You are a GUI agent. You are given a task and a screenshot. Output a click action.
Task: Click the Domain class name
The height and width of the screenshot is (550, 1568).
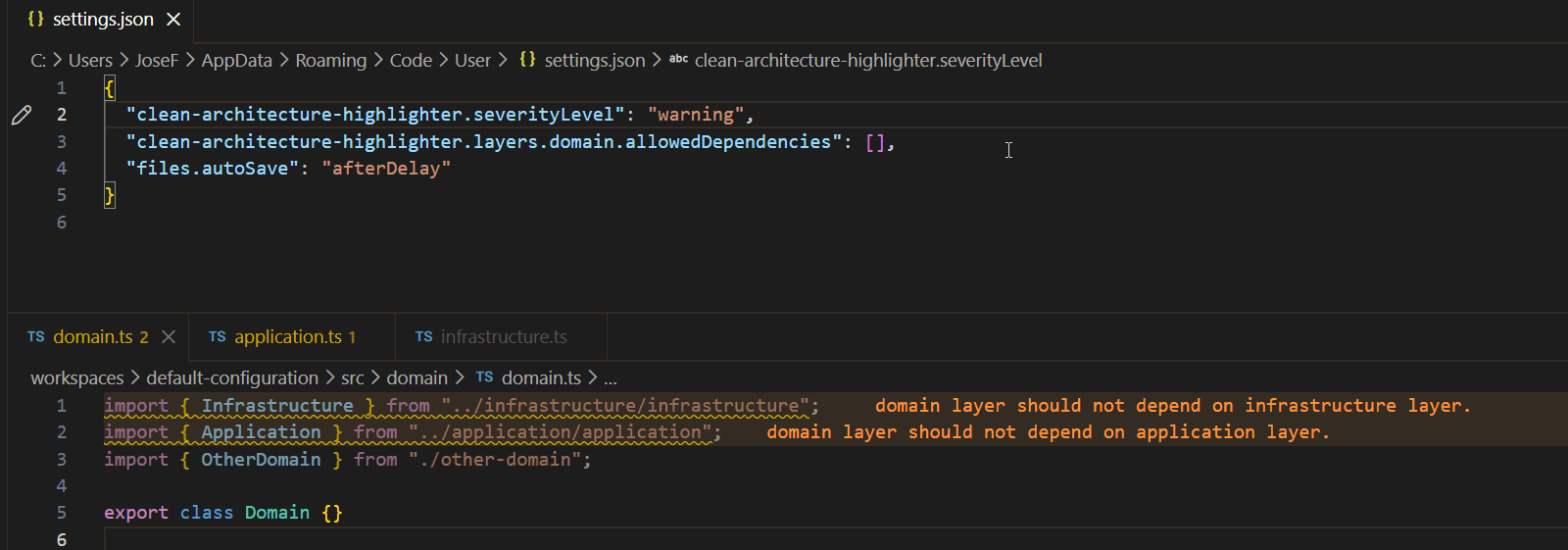pos(277,513)
